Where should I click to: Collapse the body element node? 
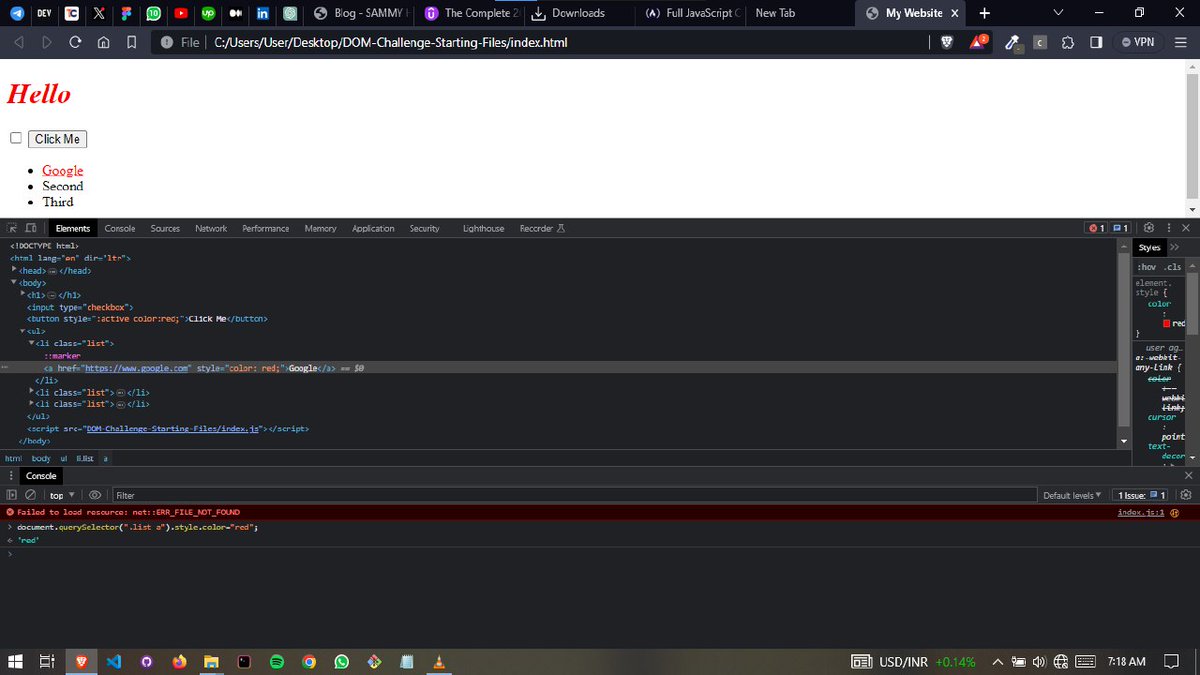pyautogui.click(x=14, y=283)
